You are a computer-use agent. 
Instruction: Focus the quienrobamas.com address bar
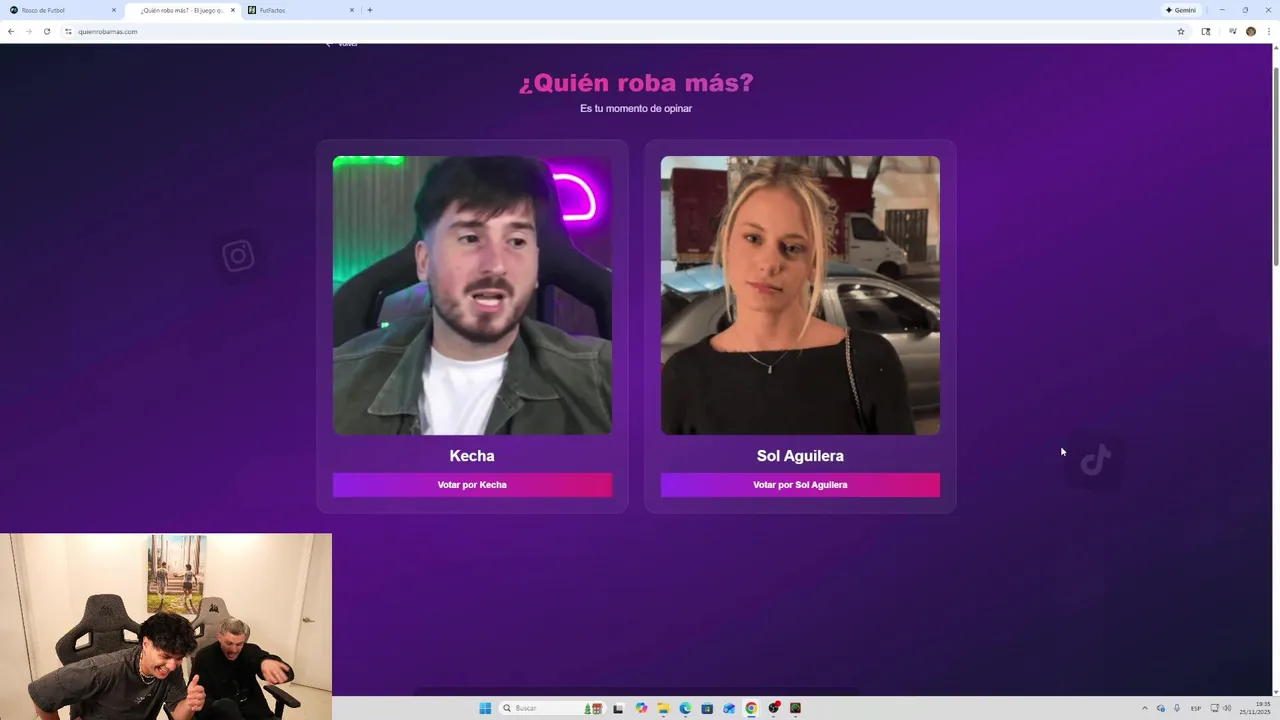click(625, 31)
